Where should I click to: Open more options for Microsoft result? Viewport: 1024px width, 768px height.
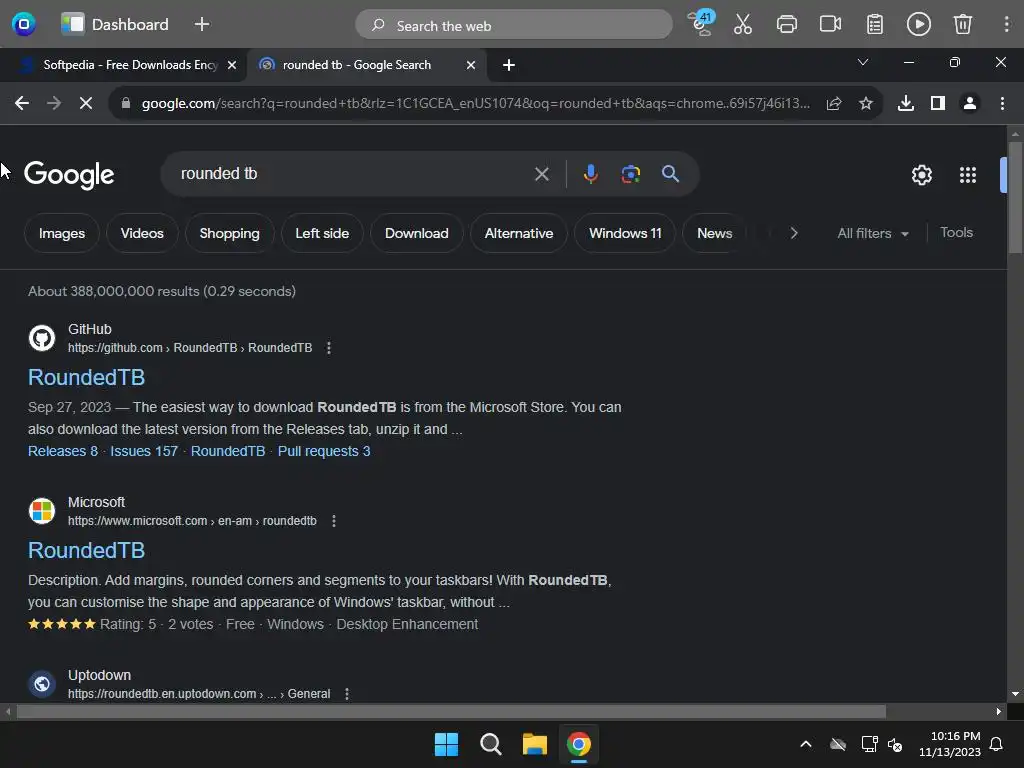(334, 521)
